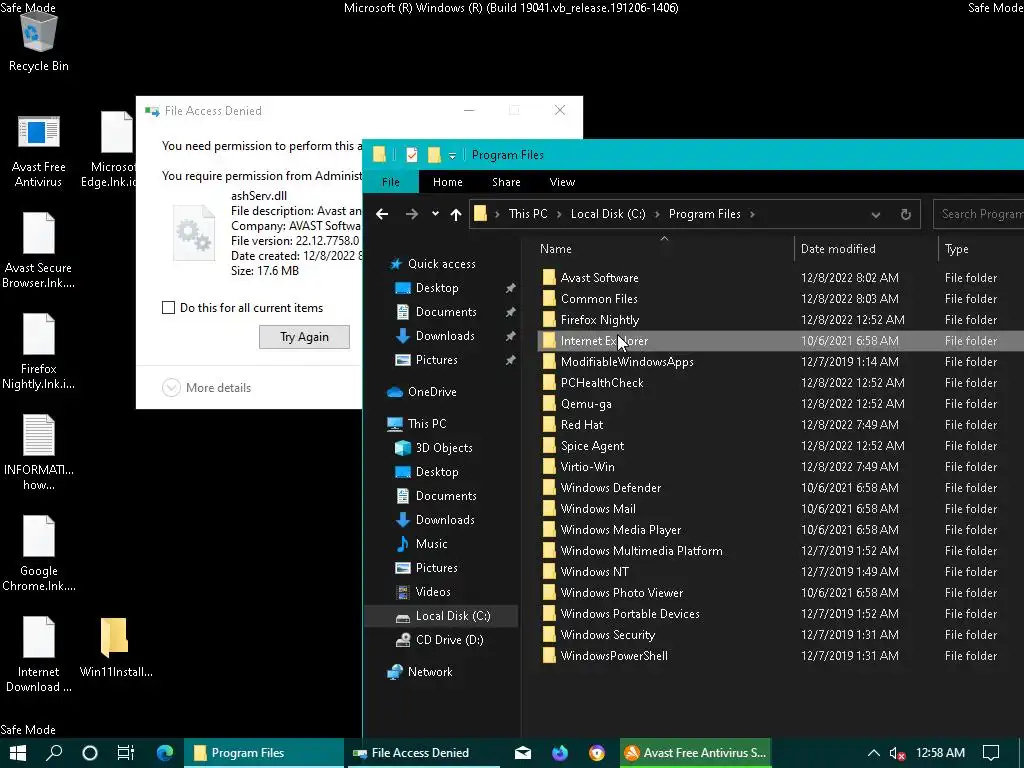Unpin Desktop from Quick access
The image size is (1024, 768).
tap(510, 288)
